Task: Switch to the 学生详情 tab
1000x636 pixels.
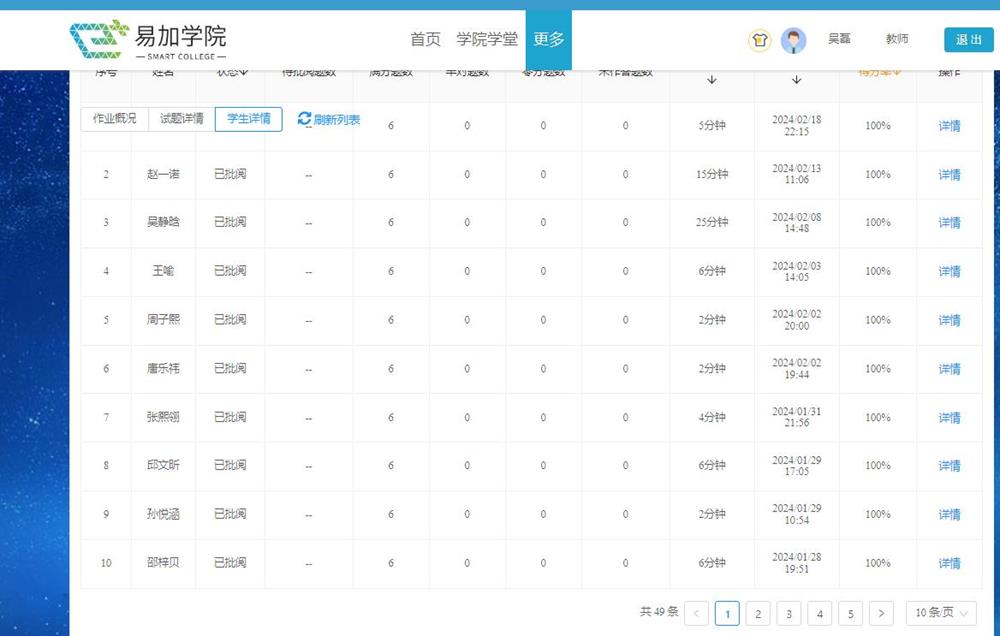Action: [x=249, y=119]
